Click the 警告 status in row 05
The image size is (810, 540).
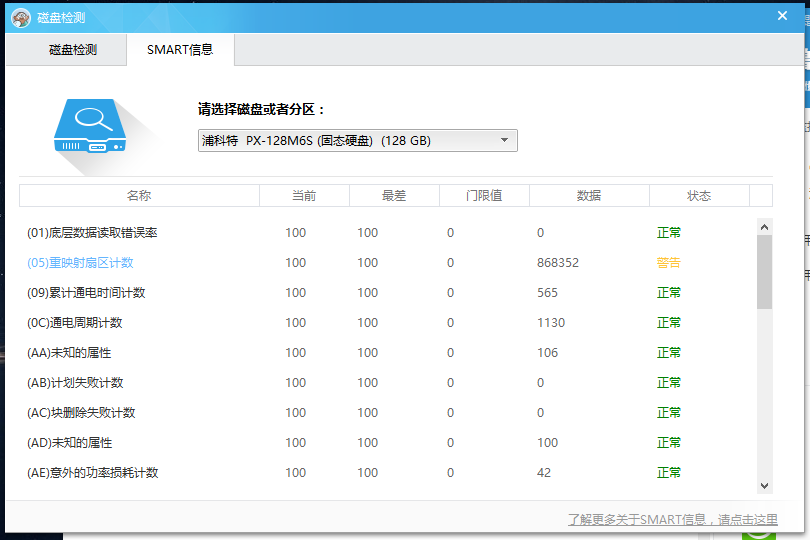pyautogui.click(x=668, y=263)
